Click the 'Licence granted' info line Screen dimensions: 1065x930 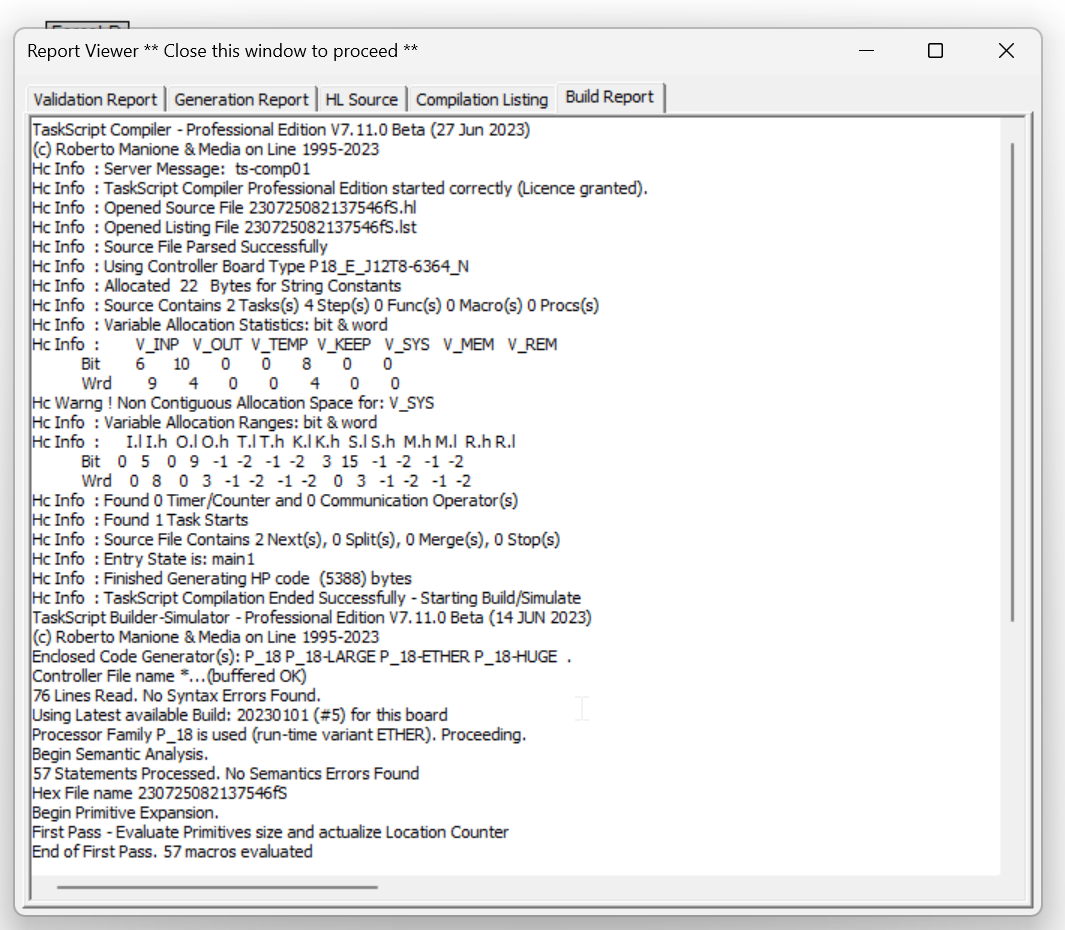[340, 188]
